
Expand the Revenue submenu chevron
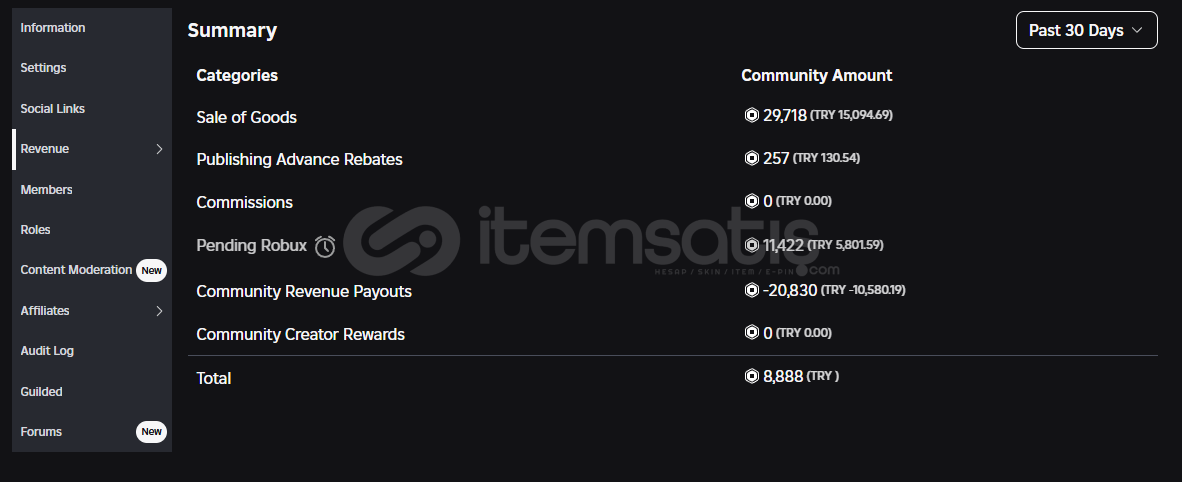click(x=159, y=149)
